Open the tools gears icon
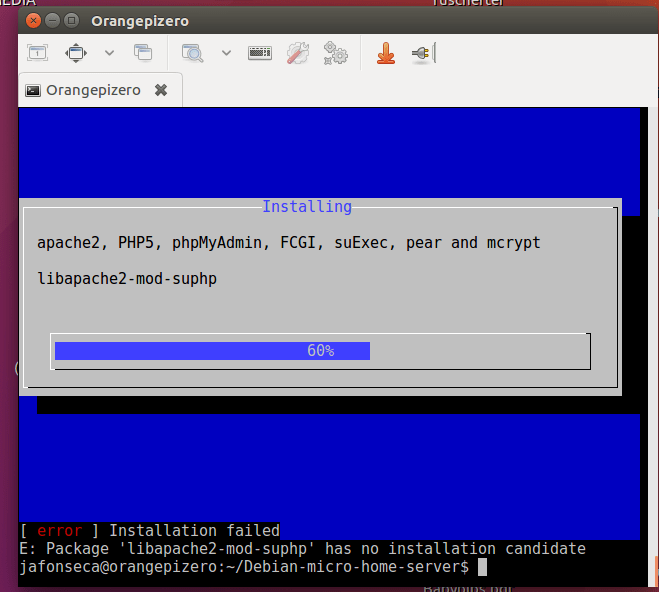 click(335, 53)
